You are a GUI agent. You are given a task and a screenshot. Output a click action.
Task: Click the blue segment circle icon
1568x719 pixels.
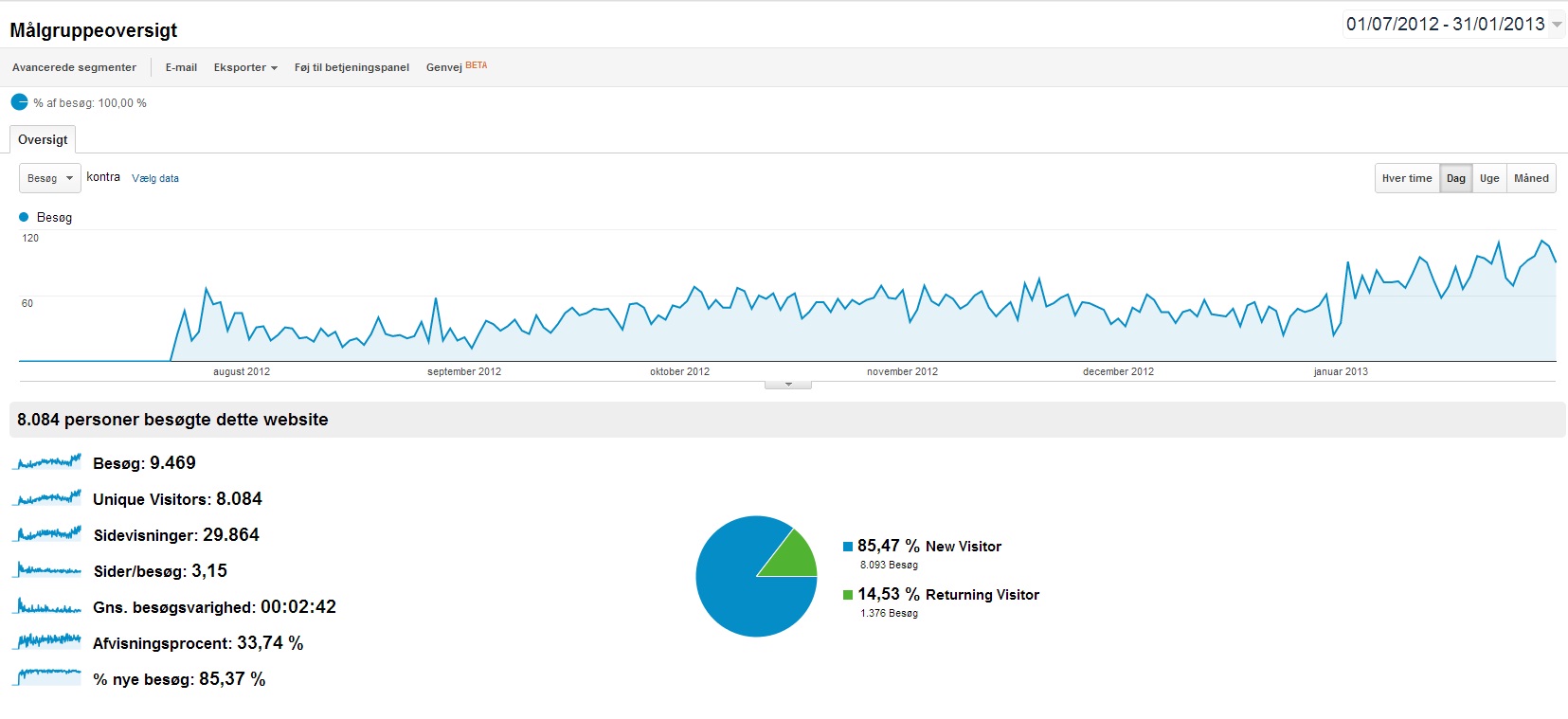pos(19,102)
